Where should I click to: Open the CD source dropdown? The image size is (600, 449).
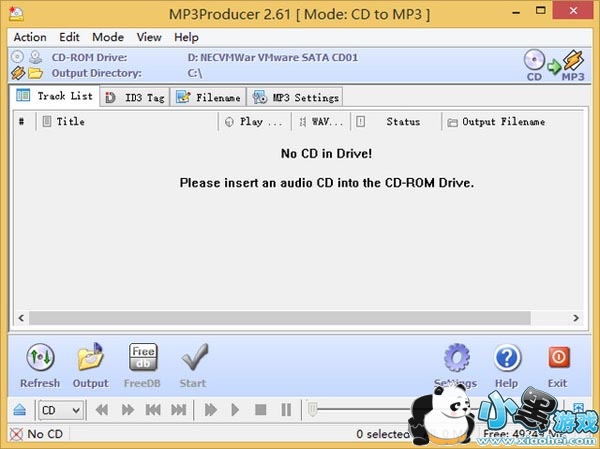click(60, 410)
